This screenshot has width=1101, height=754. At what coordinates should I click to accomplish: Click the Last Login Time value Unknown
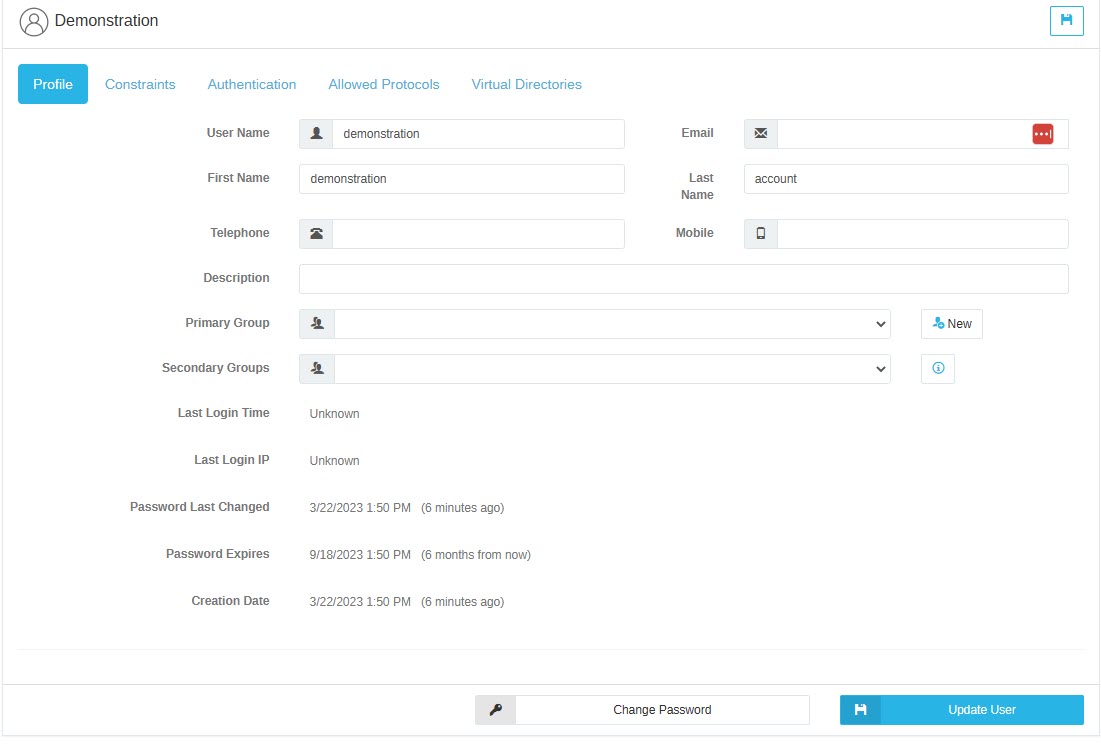(334, 414)
